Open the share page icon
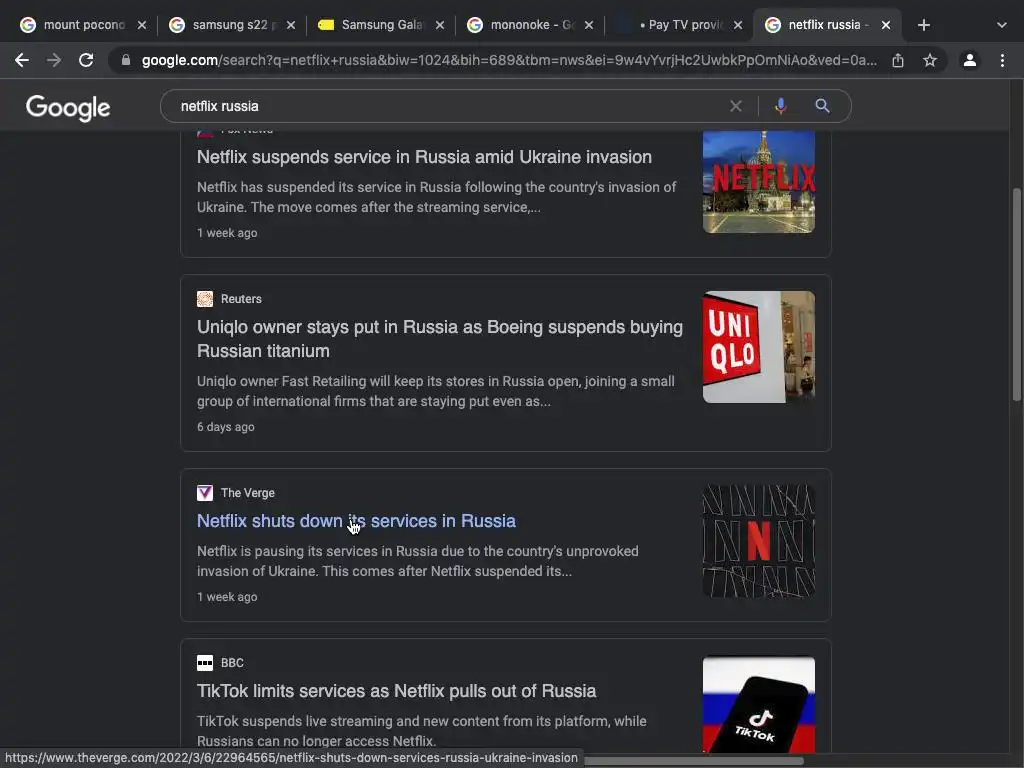Screen dimensions: 1024x768 (x=898, y=61)
